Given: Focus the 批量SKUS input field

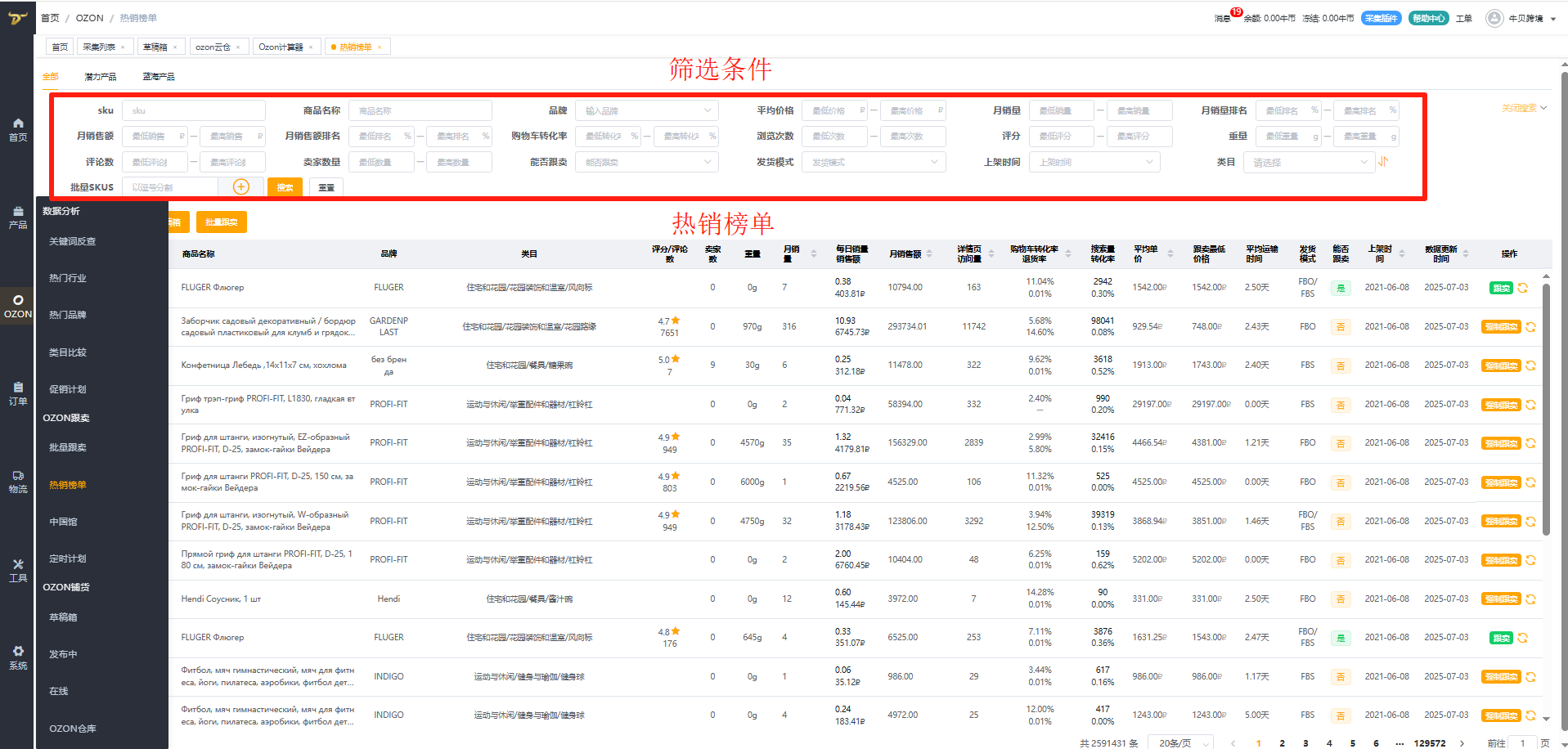Looking at the screenshot, I should (x=170, y=187).
